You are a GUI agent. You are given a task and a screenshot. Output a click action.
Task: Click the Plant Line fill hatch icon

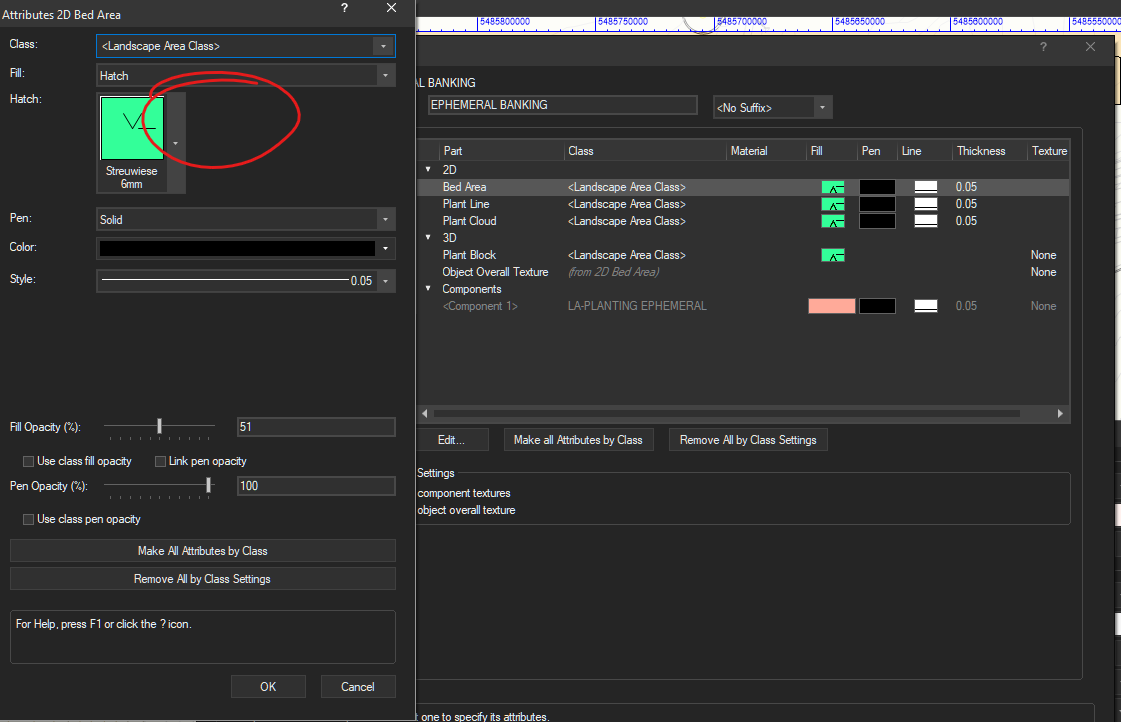(x=832, y=204)
